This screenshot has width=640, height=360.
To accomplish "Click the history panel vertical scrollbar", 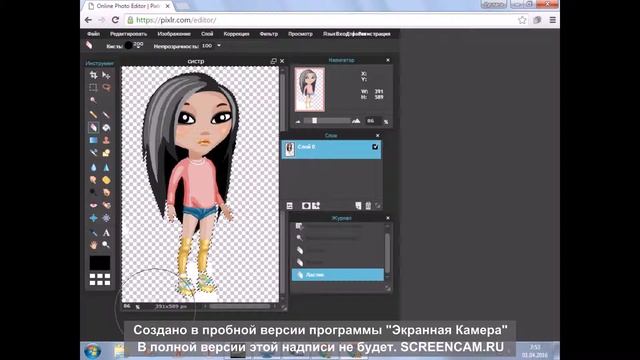I will click(387, 253).
